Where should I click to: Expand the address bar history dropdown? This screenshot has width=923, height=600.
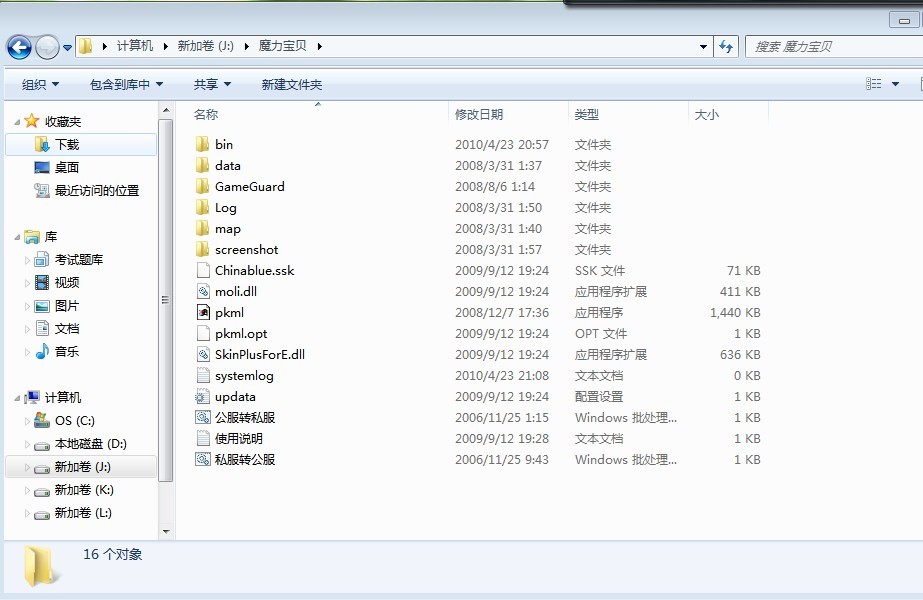(x=704, y=47)
